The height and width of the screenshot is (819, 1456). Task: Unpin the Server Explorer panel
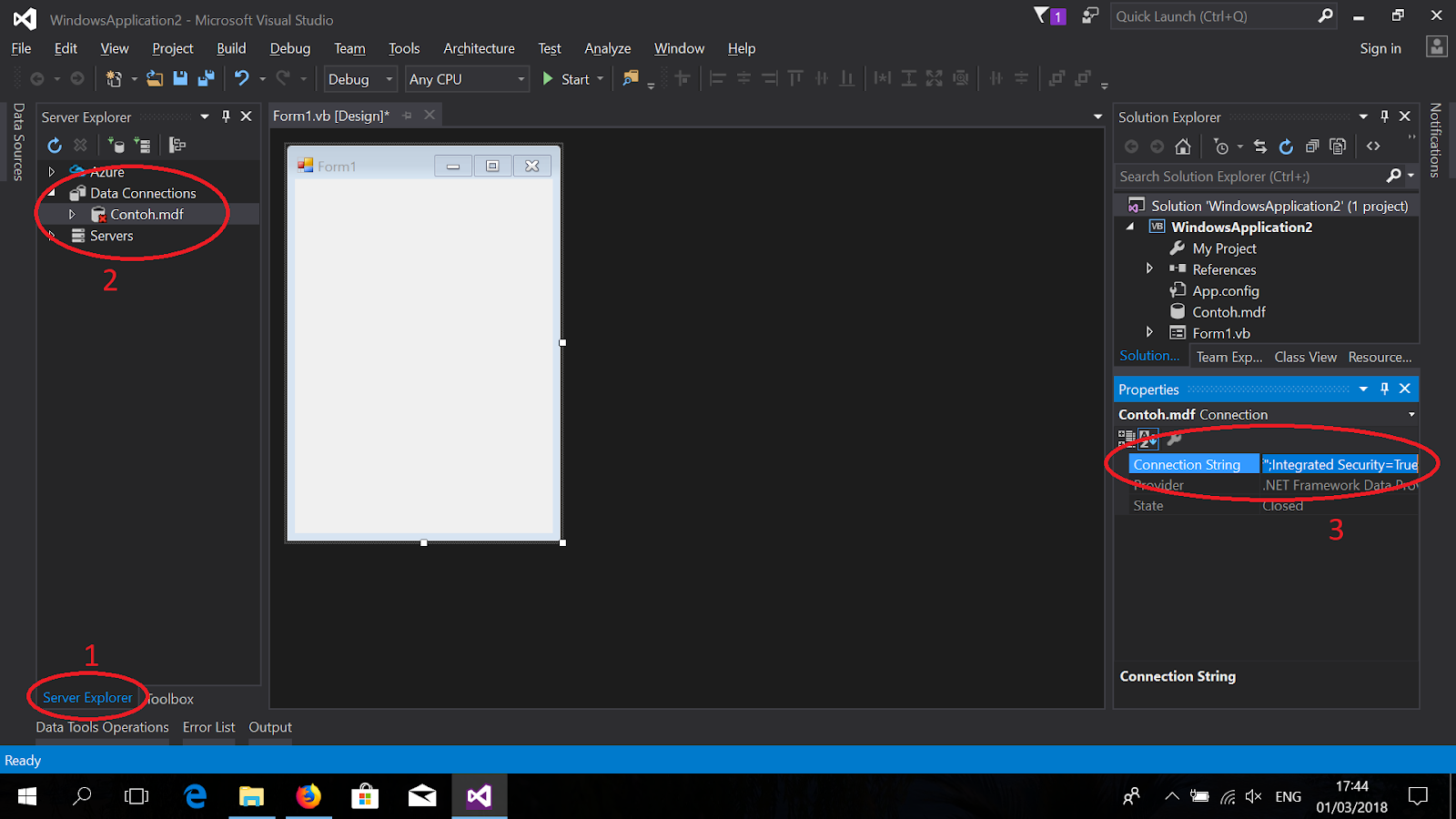[x=225, y=116]
